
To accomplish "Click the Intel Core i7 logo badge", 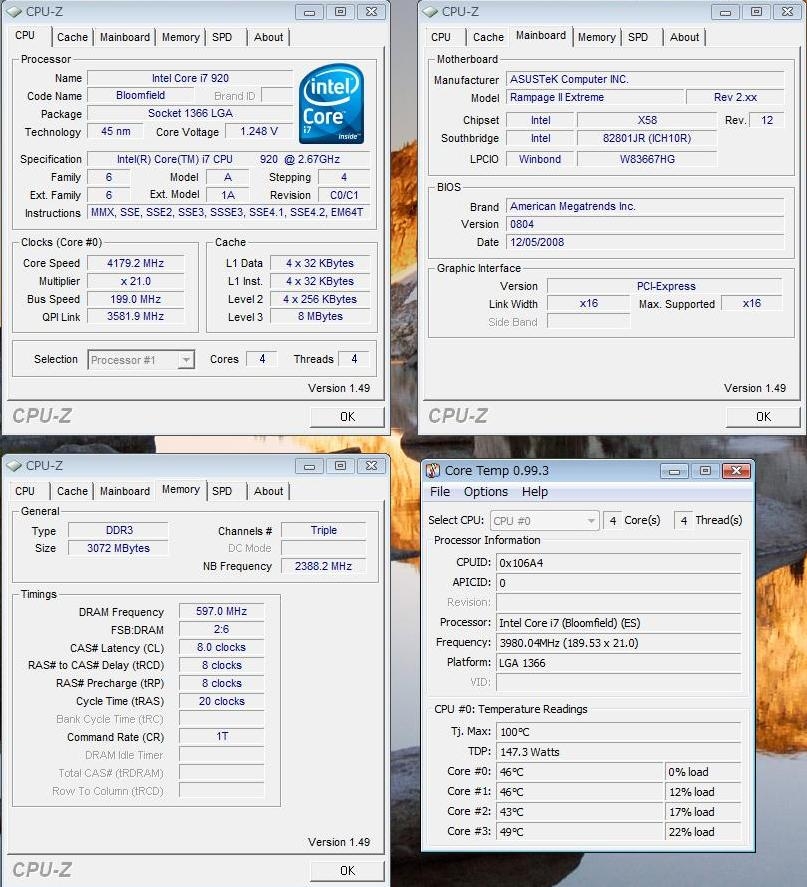I will click(x=331, y=103).
